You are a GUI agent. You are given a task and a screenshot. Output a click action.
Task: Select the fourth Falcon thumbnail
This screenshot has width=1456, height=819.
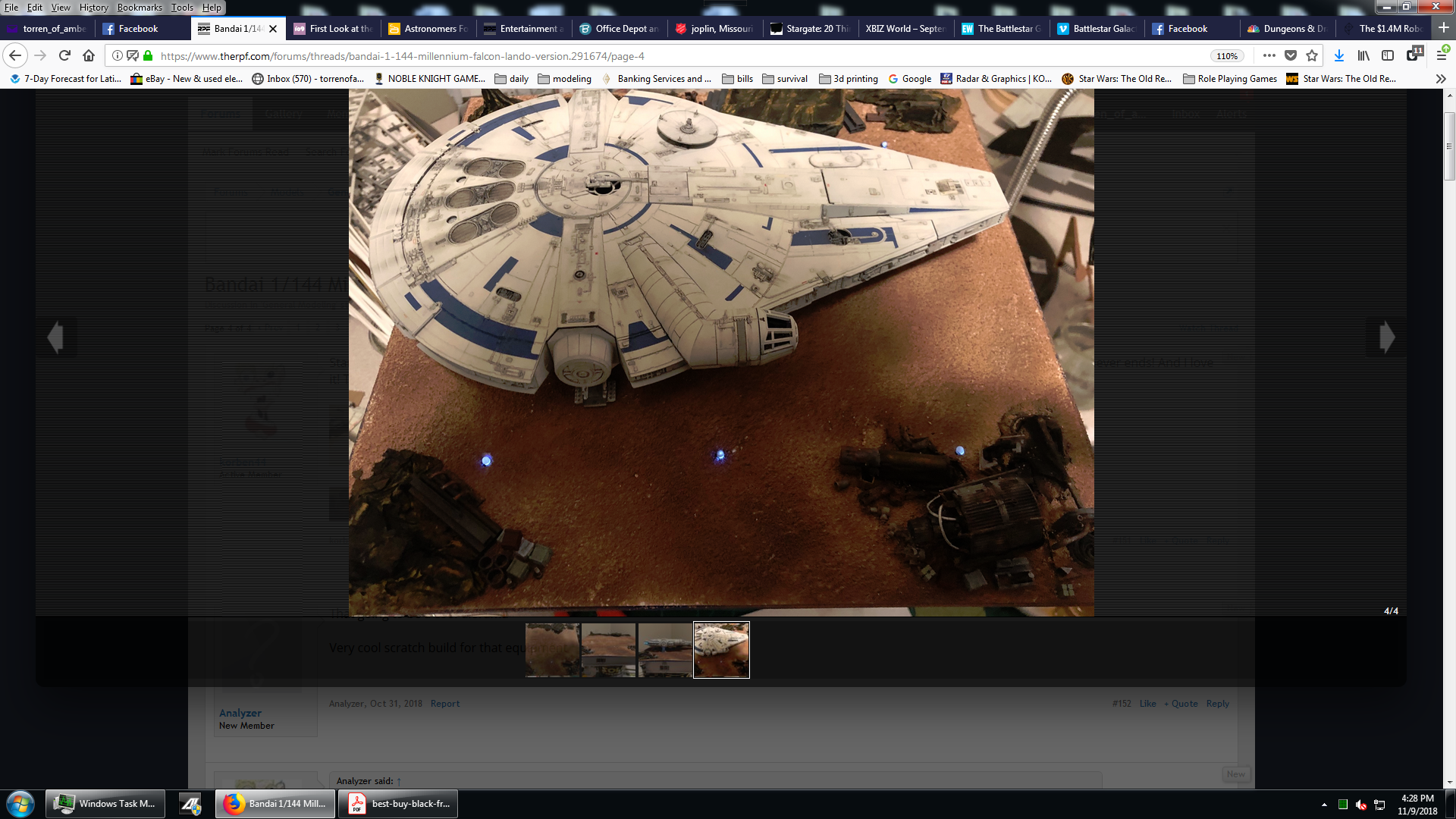tap(721, 650)
